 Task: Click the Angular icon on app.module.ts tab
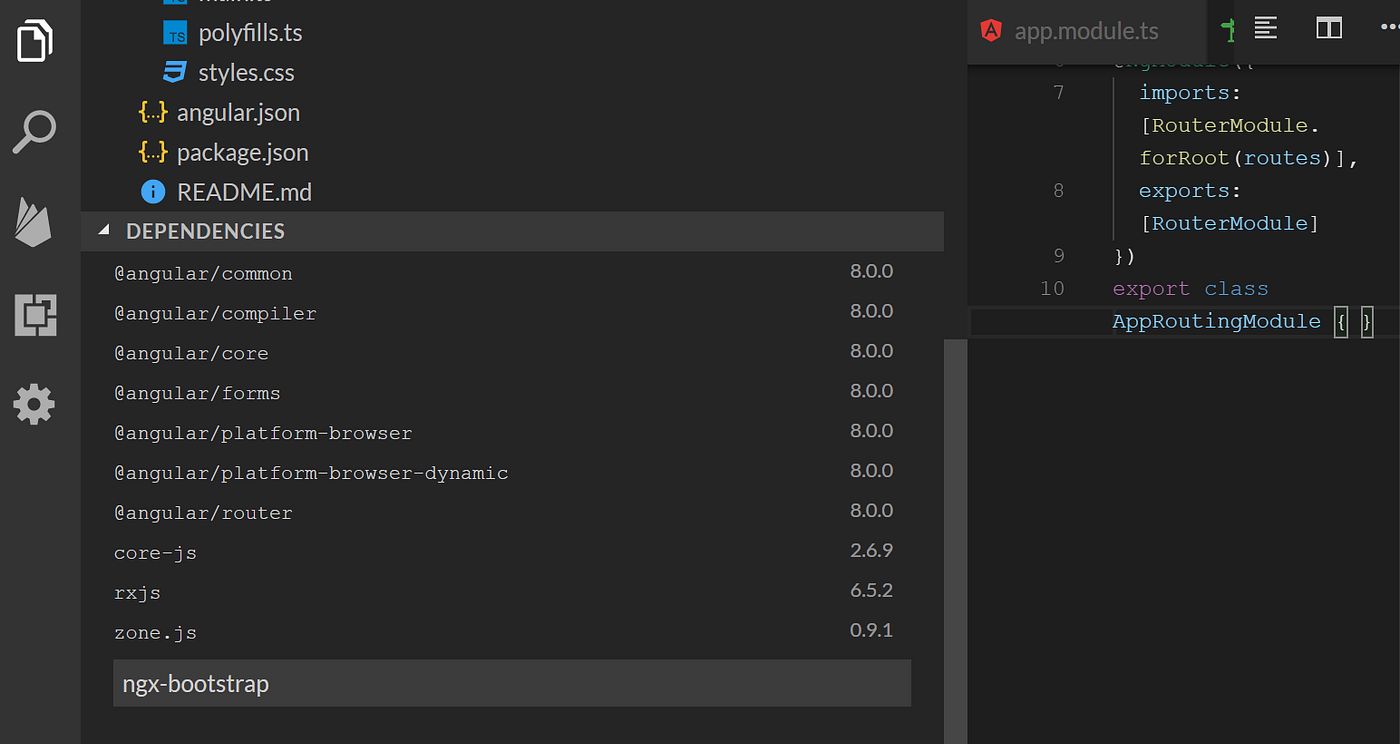(991, 30)
